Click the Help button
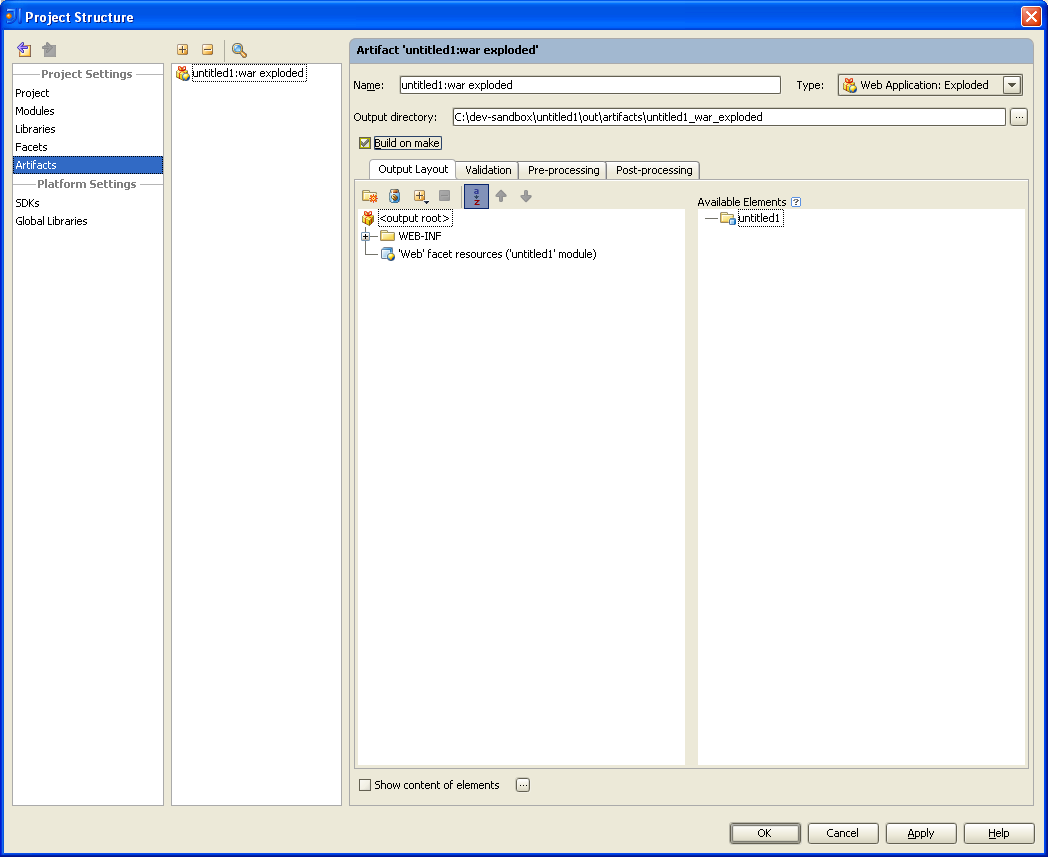The image size is (1048, 857). pyautogui.click(x=999, y=833)
